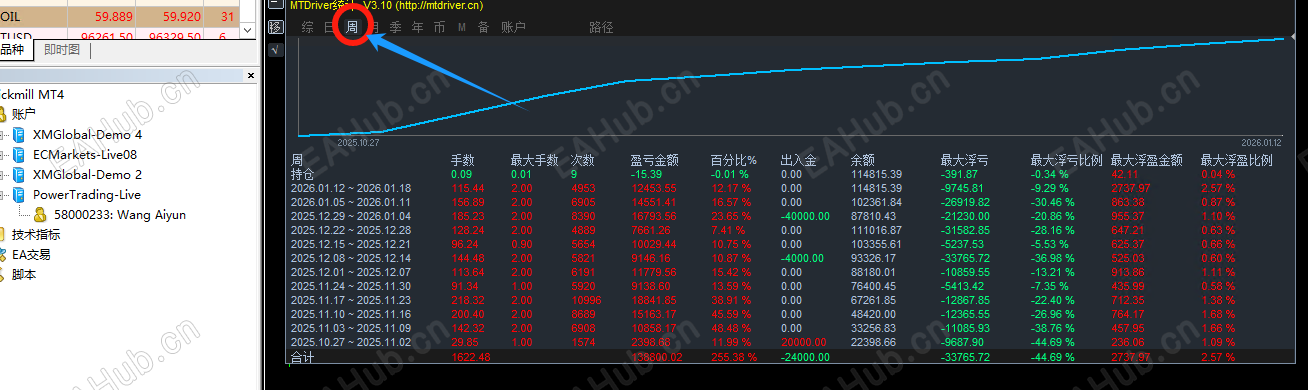
Task: Click server icon beside XMGlobal-Demo 4
Action: click(19, 134)
